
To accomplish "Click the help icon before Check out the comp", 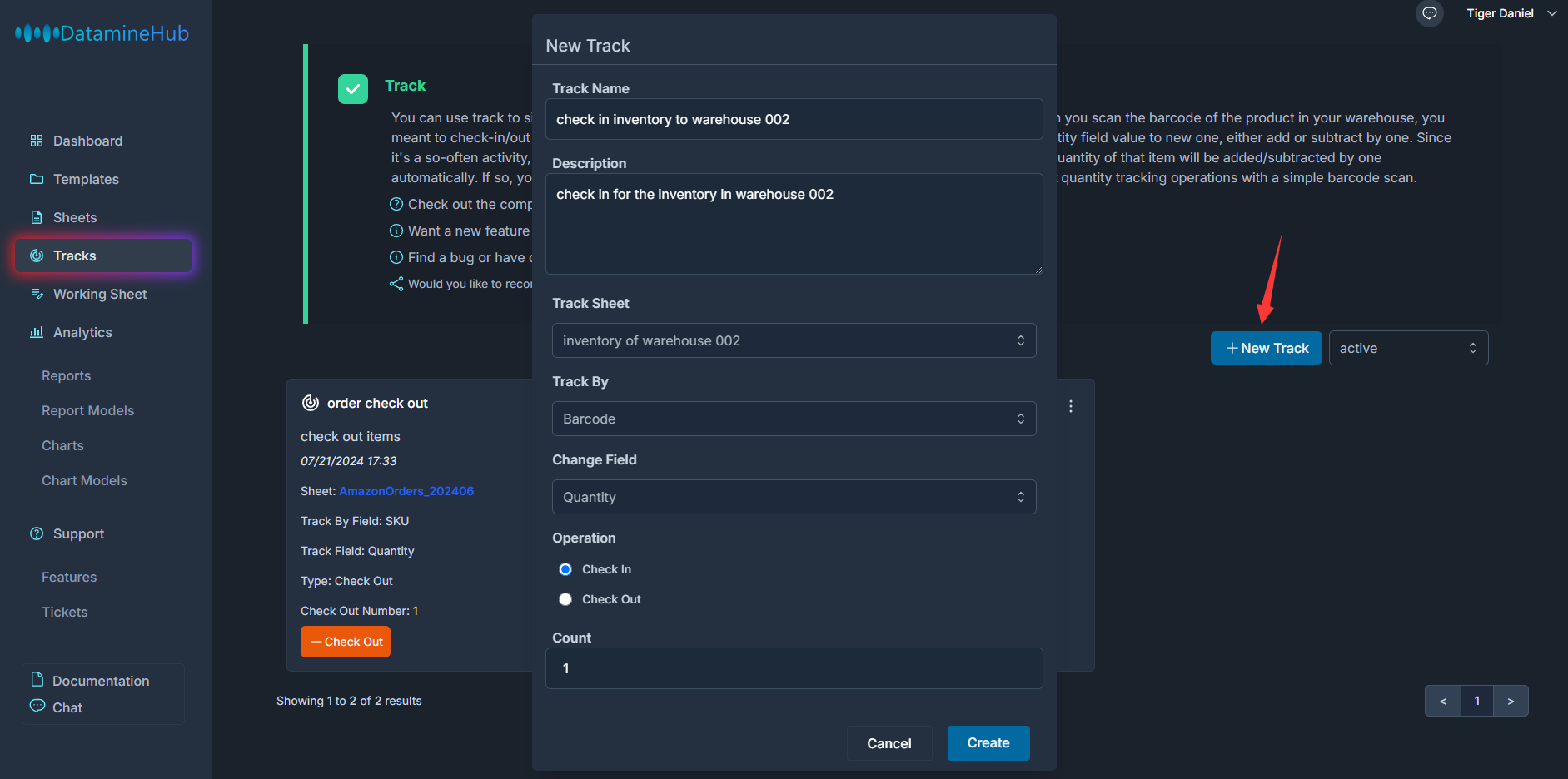I will (396, 204).
